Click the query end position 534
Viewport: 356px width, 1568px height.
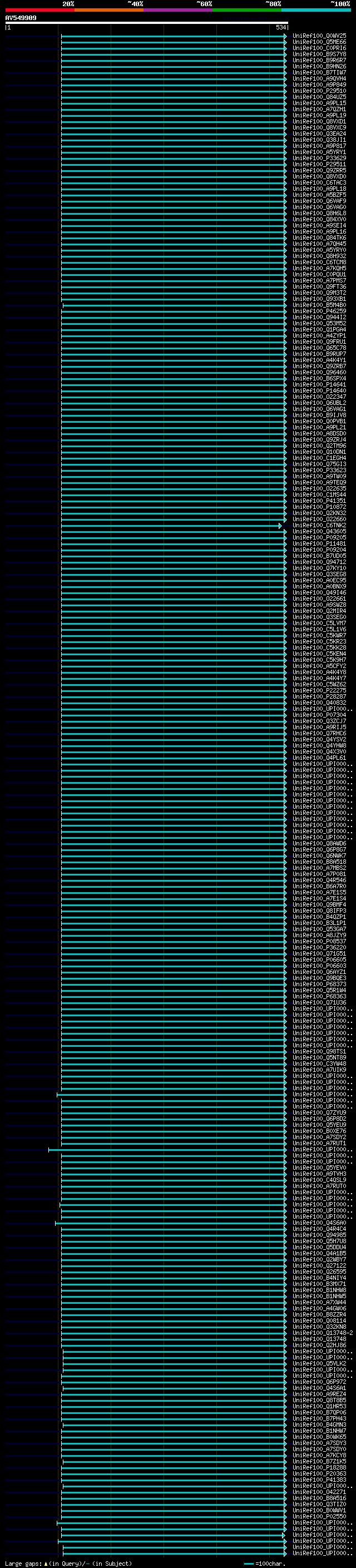(x=281, y=27)
